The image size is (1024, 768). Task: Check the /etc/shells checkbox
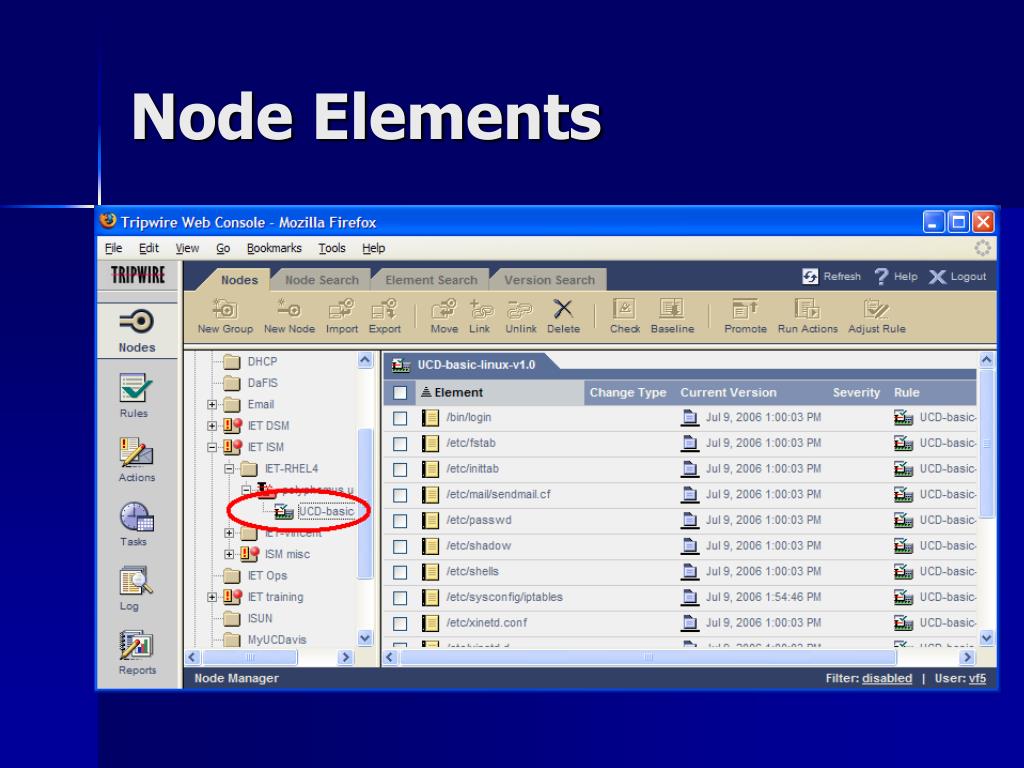(x=400, y=572)
